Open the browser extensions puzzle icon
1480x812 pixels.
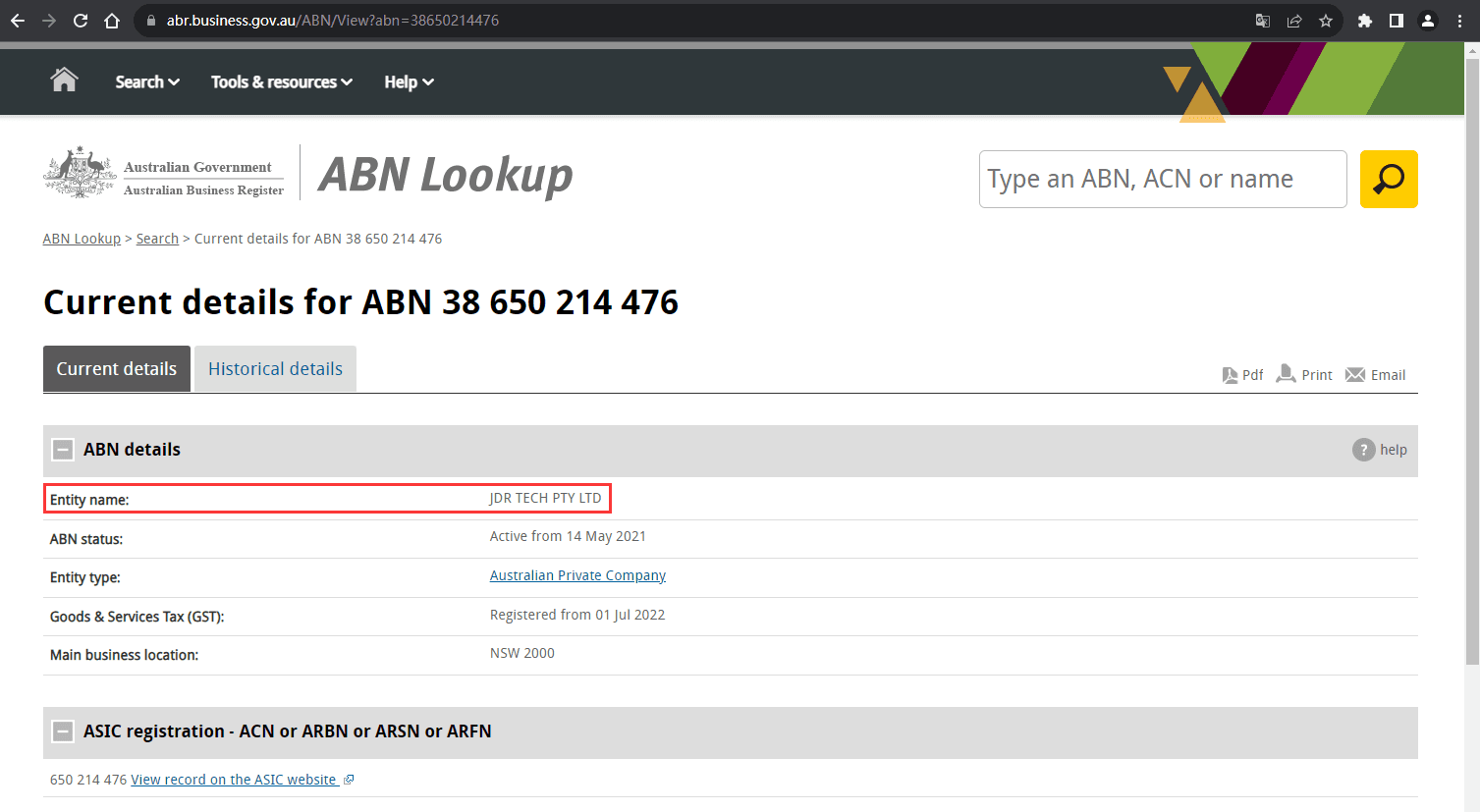pos(1365,21)
